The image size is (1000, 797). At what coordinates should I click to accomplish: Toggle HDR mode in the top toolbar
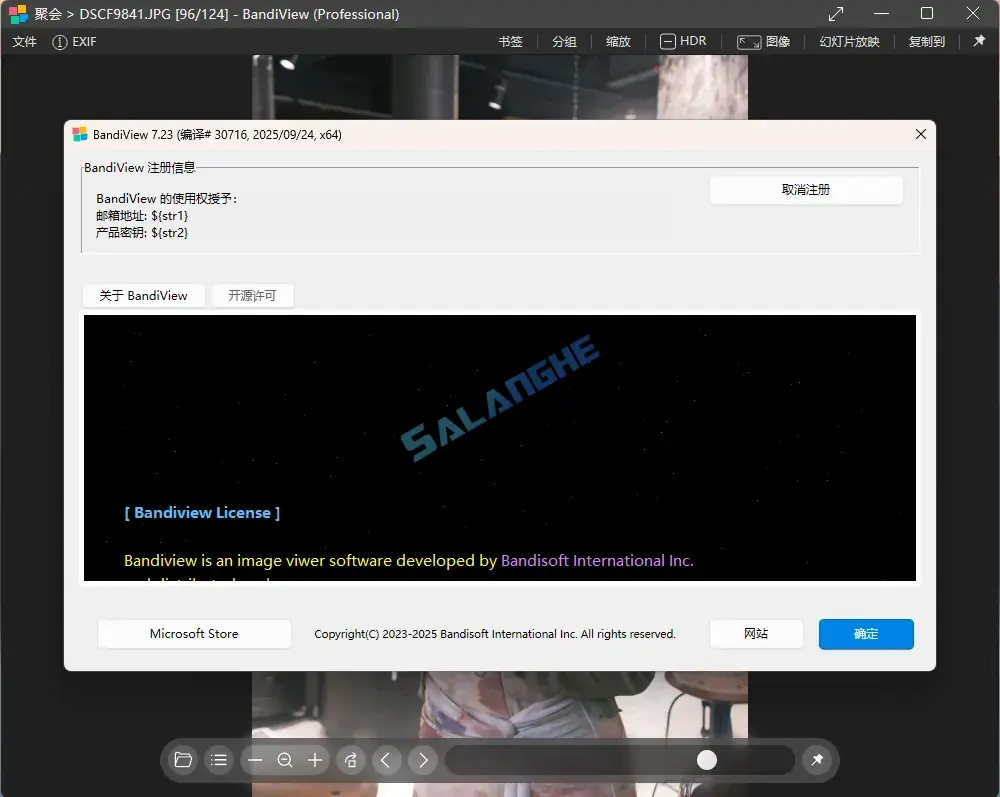tap(683, 42)
